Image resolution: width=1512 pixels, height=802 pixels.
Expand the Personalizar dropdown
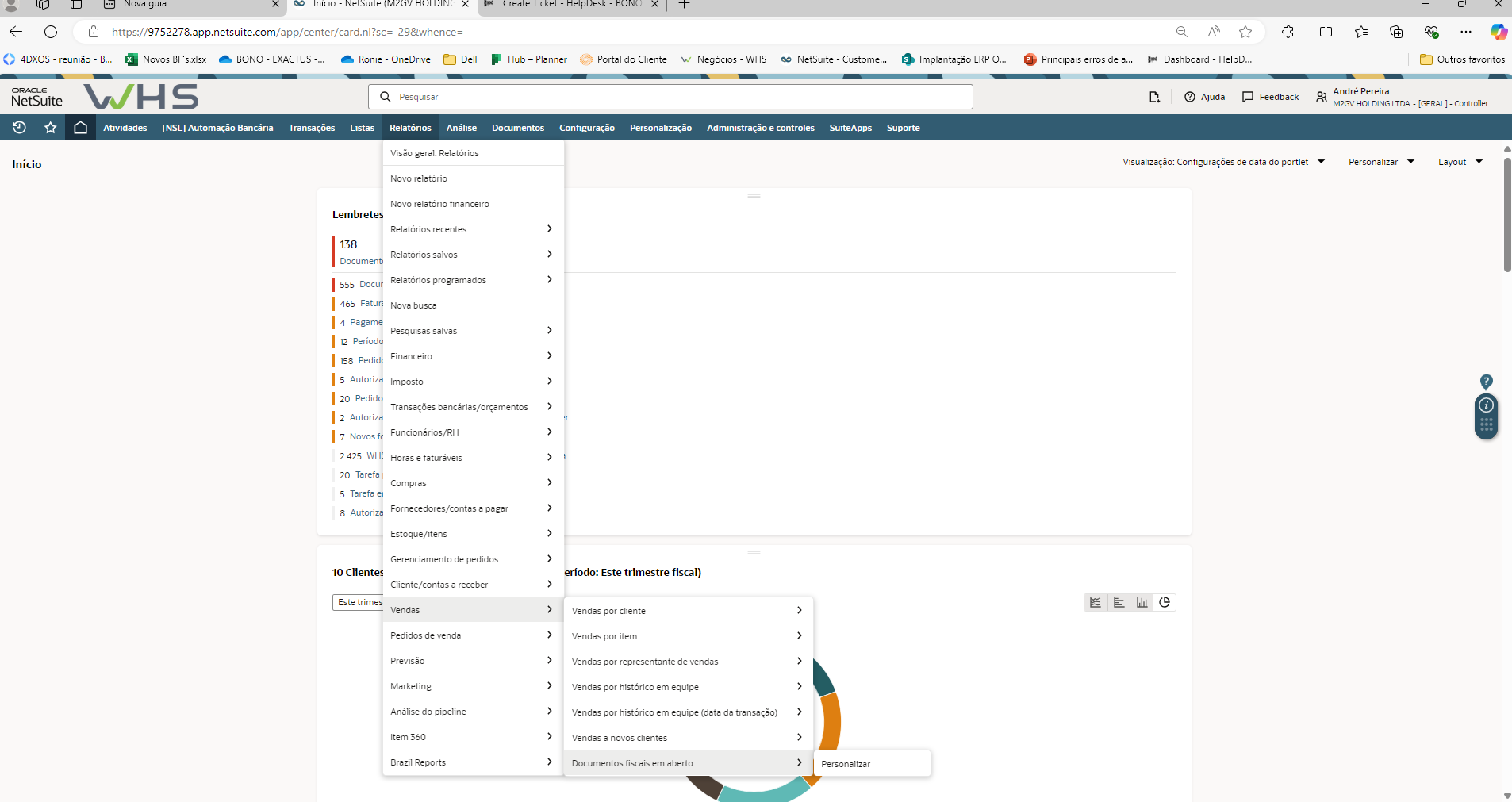[x=1381, y=162]
